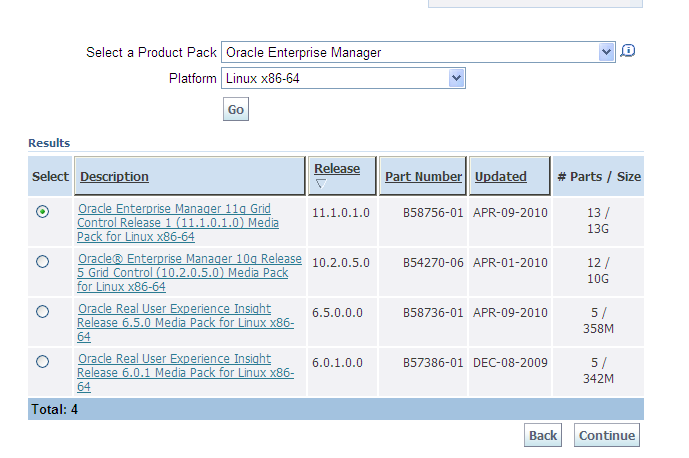Click the # Parts / Size column header
Viewport: 689px width, 458px height.
[599, 177]
